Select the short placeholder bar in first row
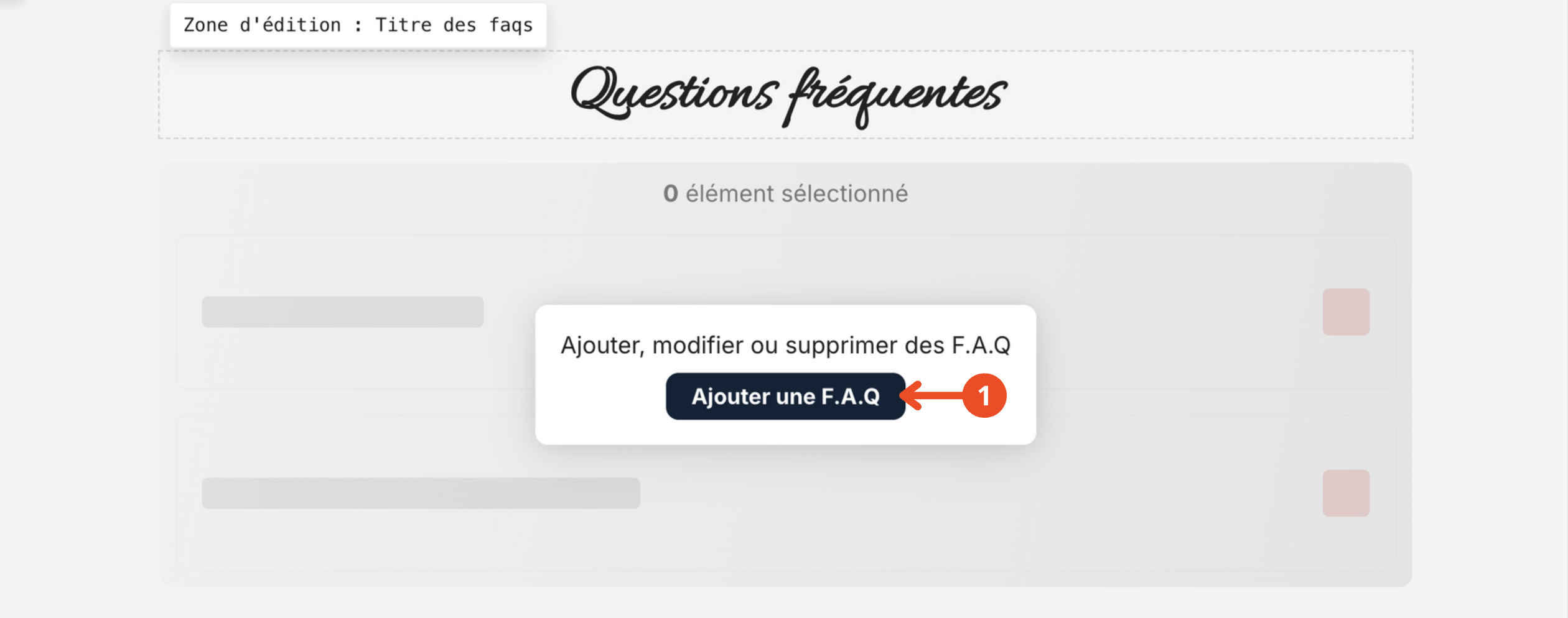This screenshot has height=618, width=1568. pos(342,312)
